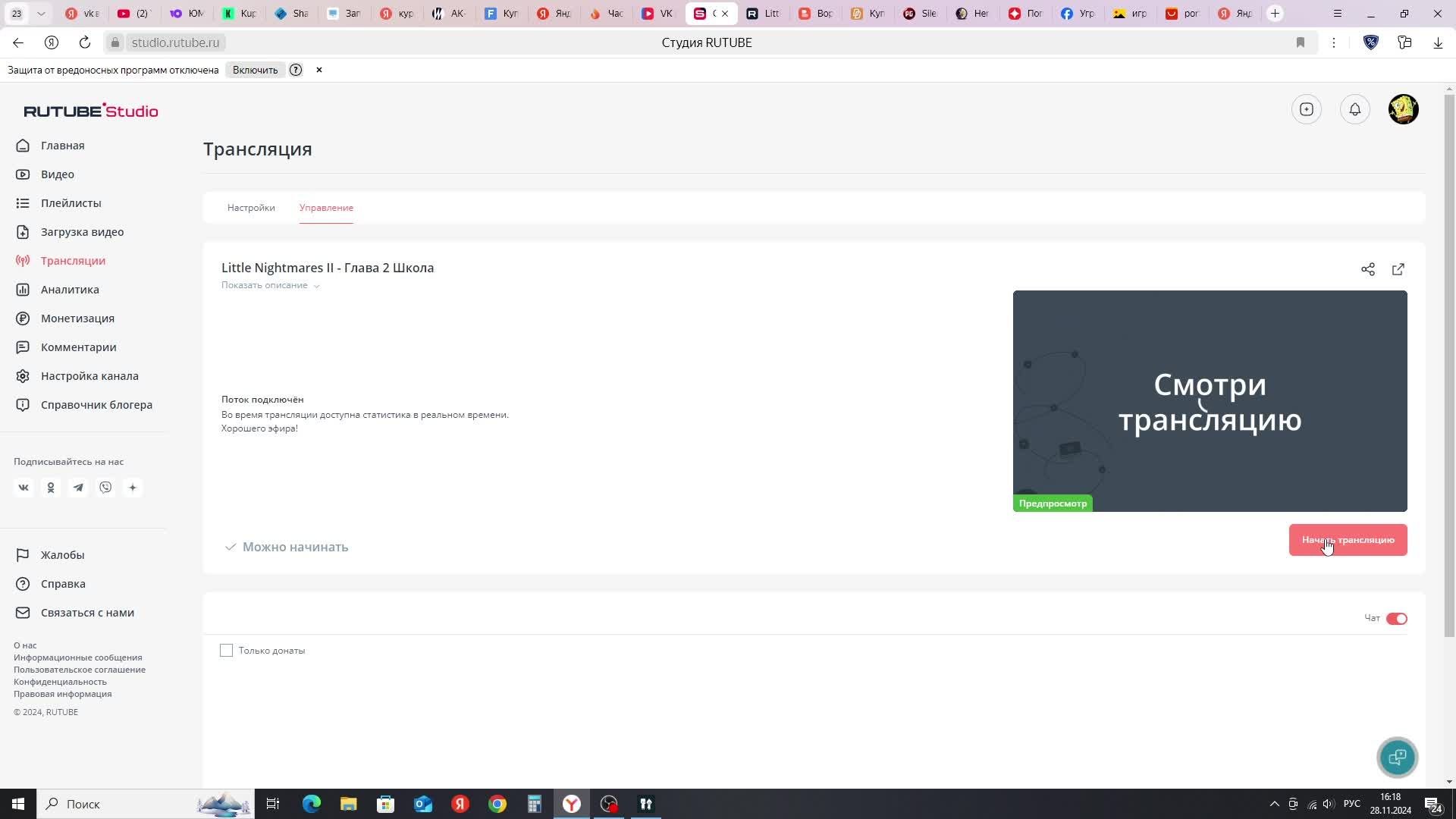This screenshot has width=1456, height=819.
Task: Open Монетизация in the sidebar
Action: pyautogui.click(x=77, y=318)
